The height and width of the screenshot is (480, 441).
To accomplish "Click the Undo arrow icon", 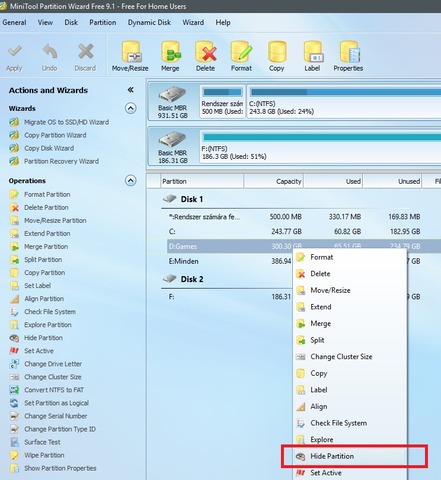I will [50, 51].
